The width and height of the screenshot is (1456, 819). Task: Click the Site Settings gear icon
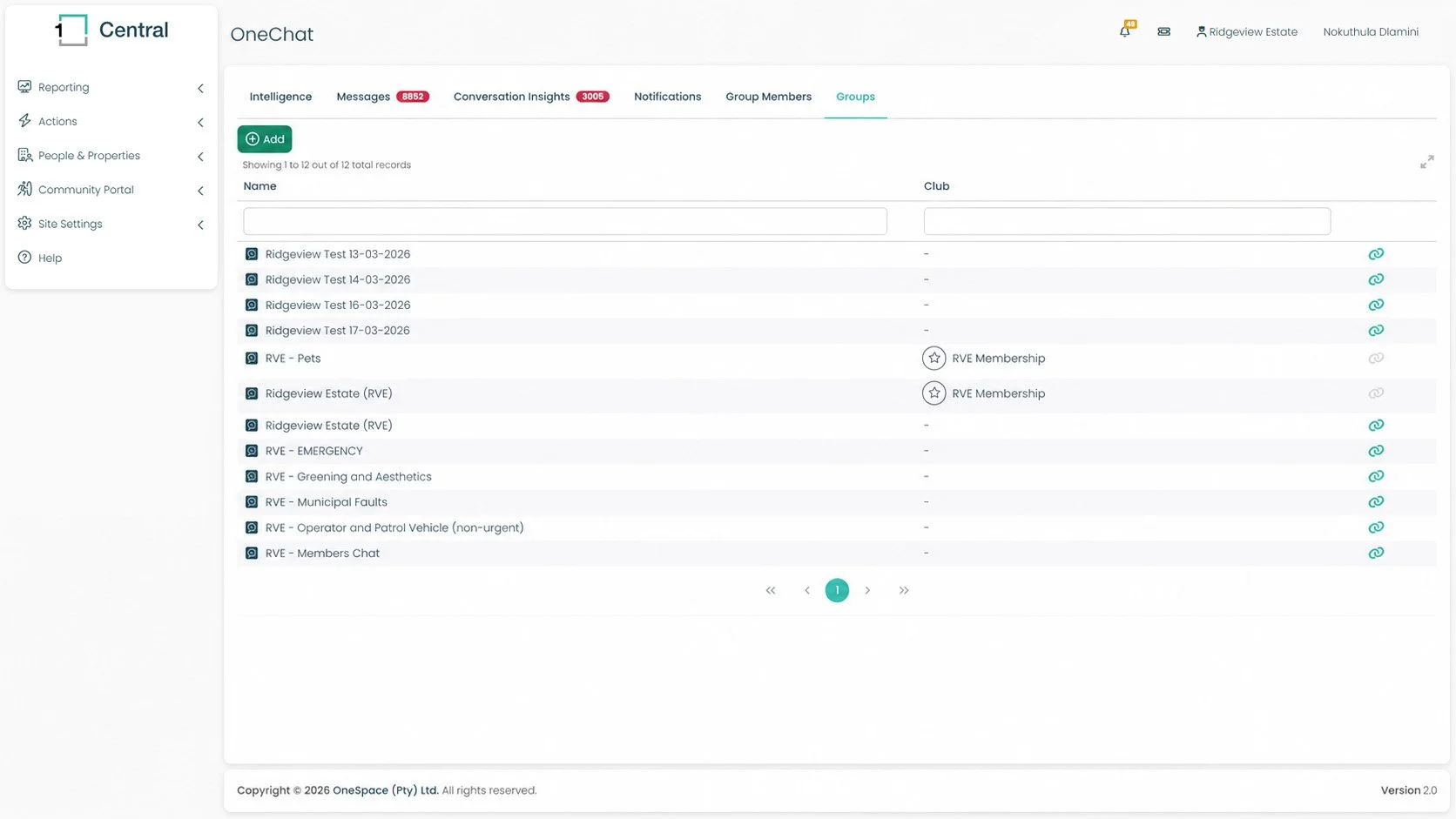24,224
